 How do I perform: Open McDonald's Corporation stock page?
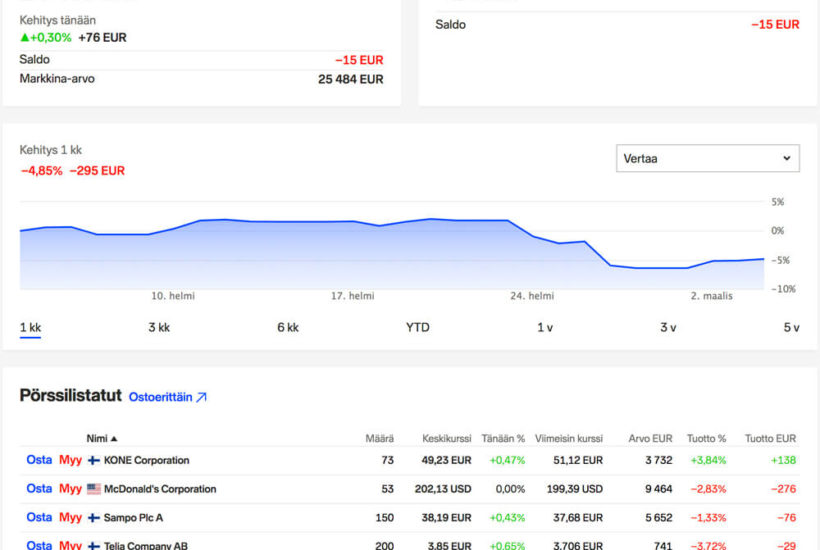pyautogui.click(x=160, y=489)
